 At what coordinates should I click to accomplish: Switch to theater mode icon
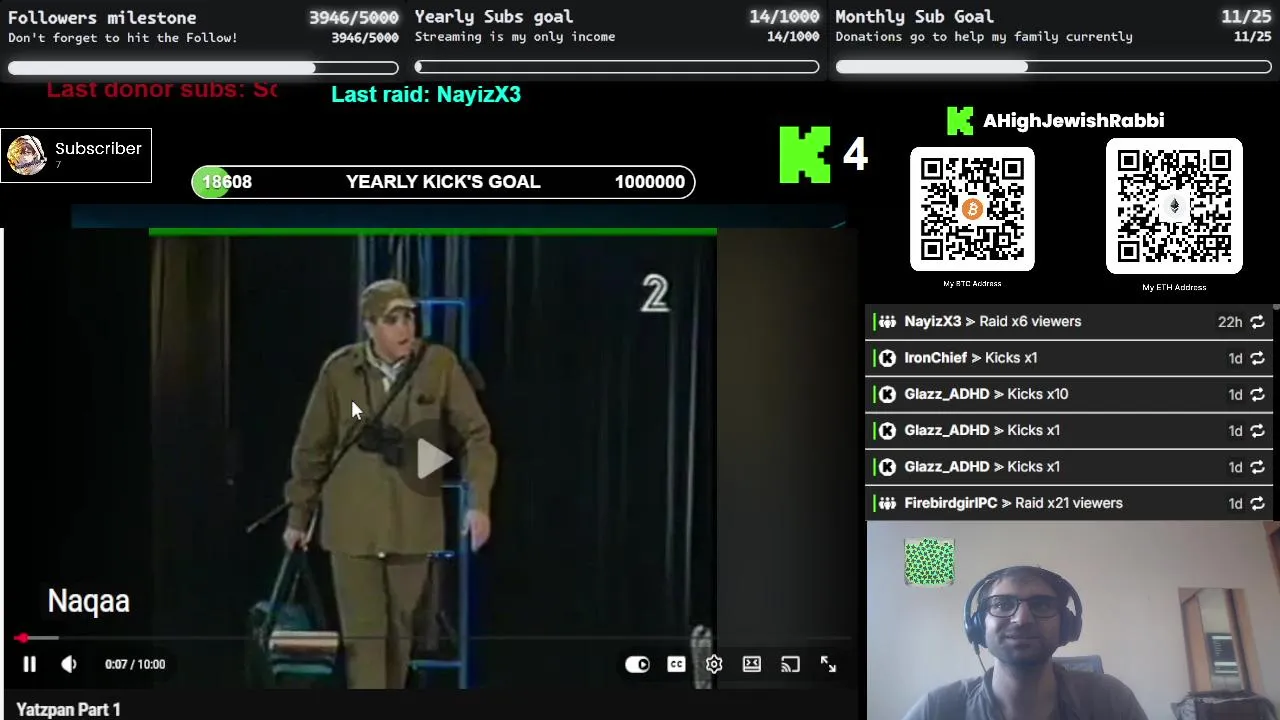pyautogui.click(x=752, y=664)
